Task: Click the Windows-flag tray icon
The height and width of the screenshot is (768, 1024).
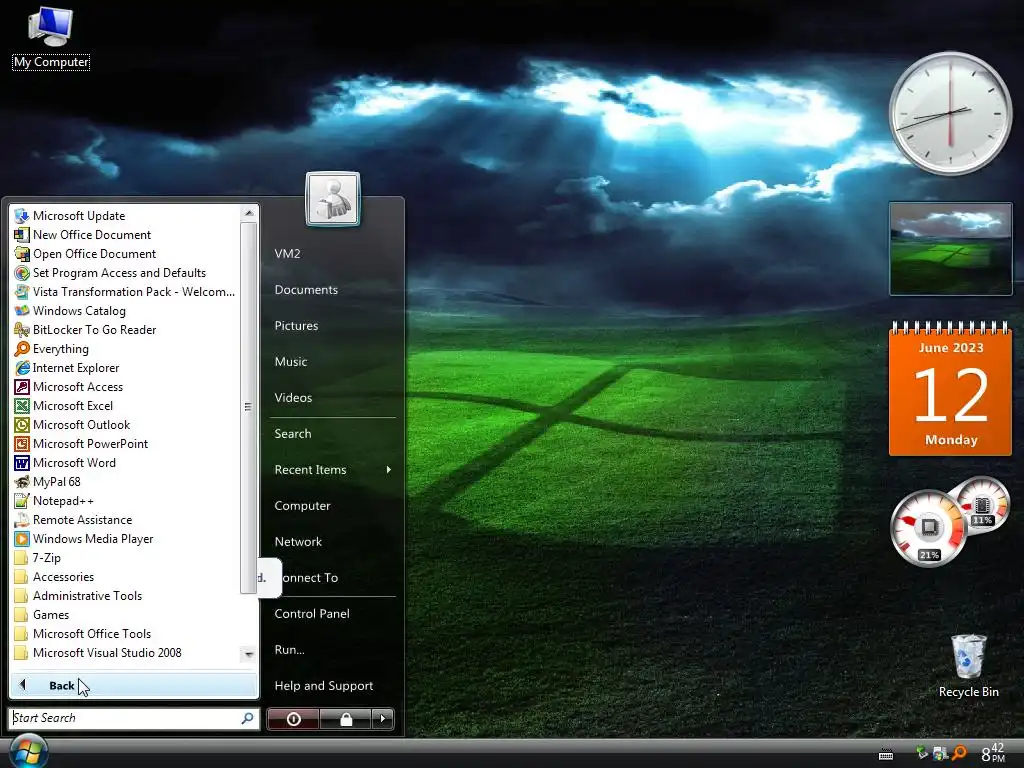Action: click(940, 753)
